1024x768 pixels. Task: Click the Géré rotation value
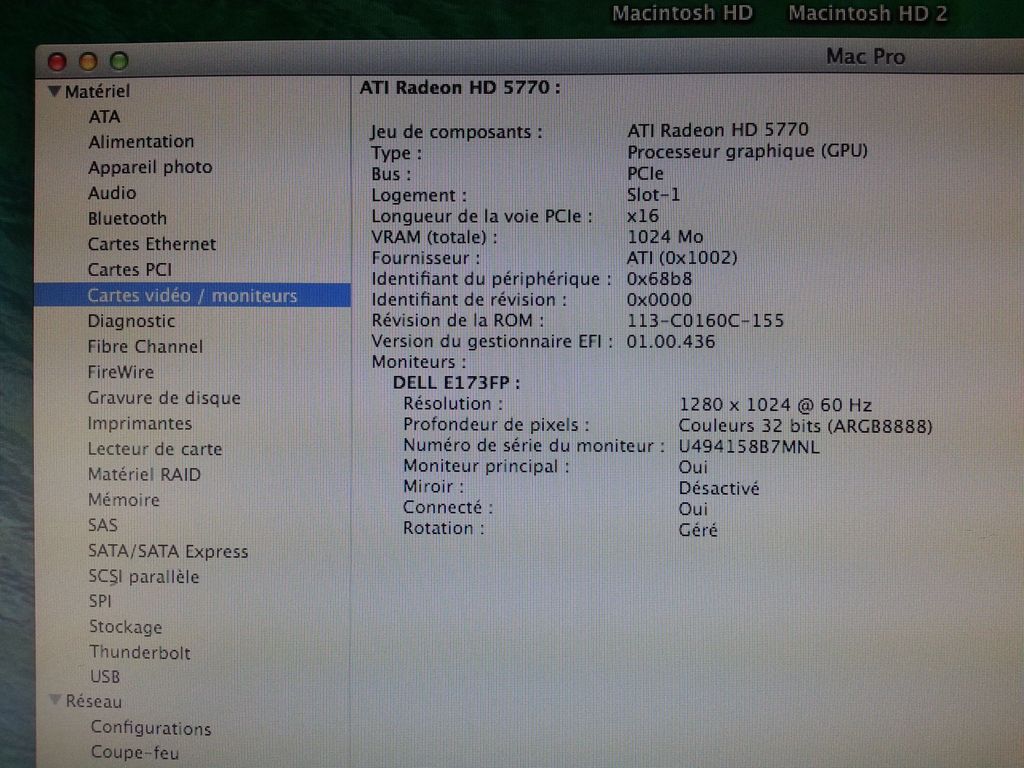coord(698,530)
